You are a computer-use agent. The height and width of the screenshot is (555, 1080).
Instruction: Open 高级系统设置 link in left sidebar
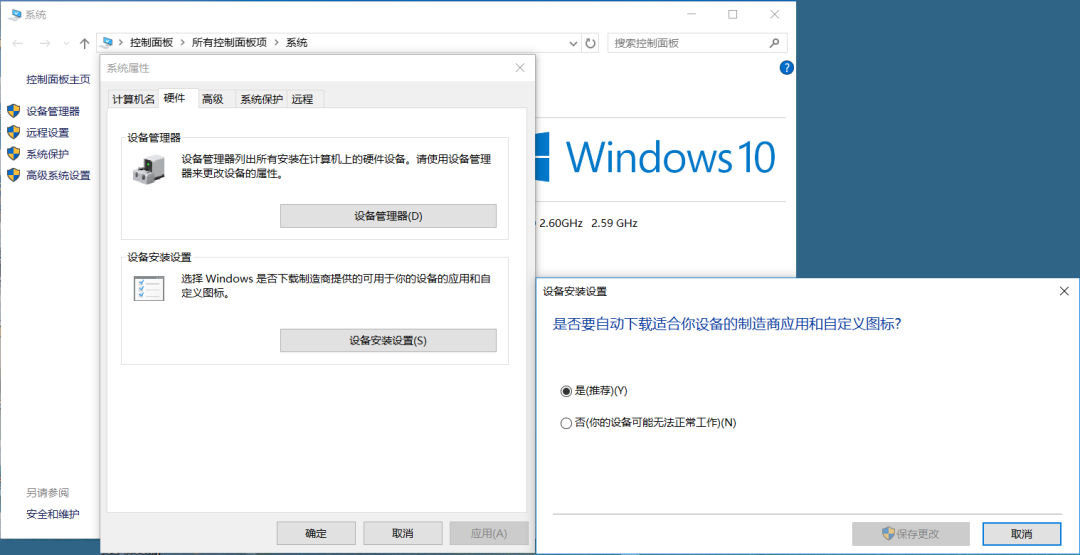click(x=59, y=175)
